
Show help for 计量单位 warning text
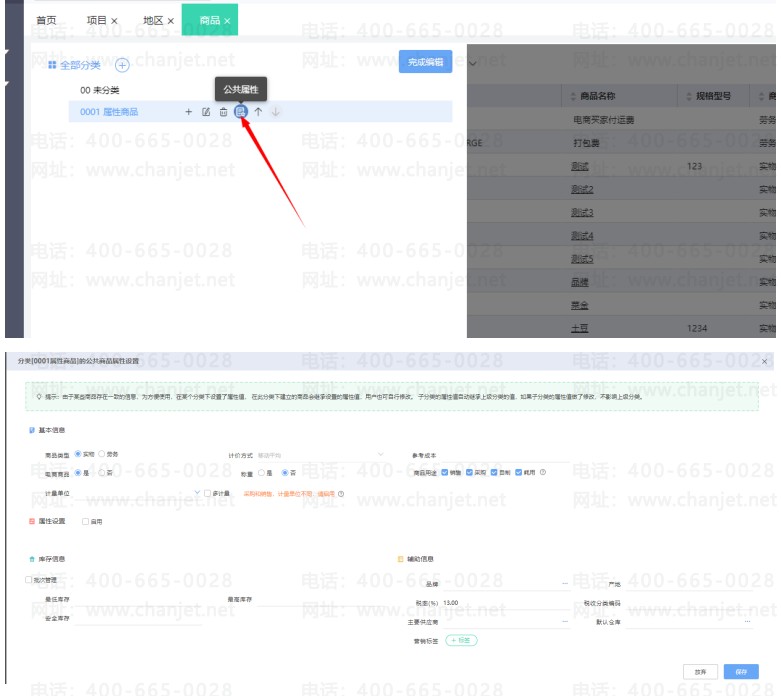pos(341,494)
